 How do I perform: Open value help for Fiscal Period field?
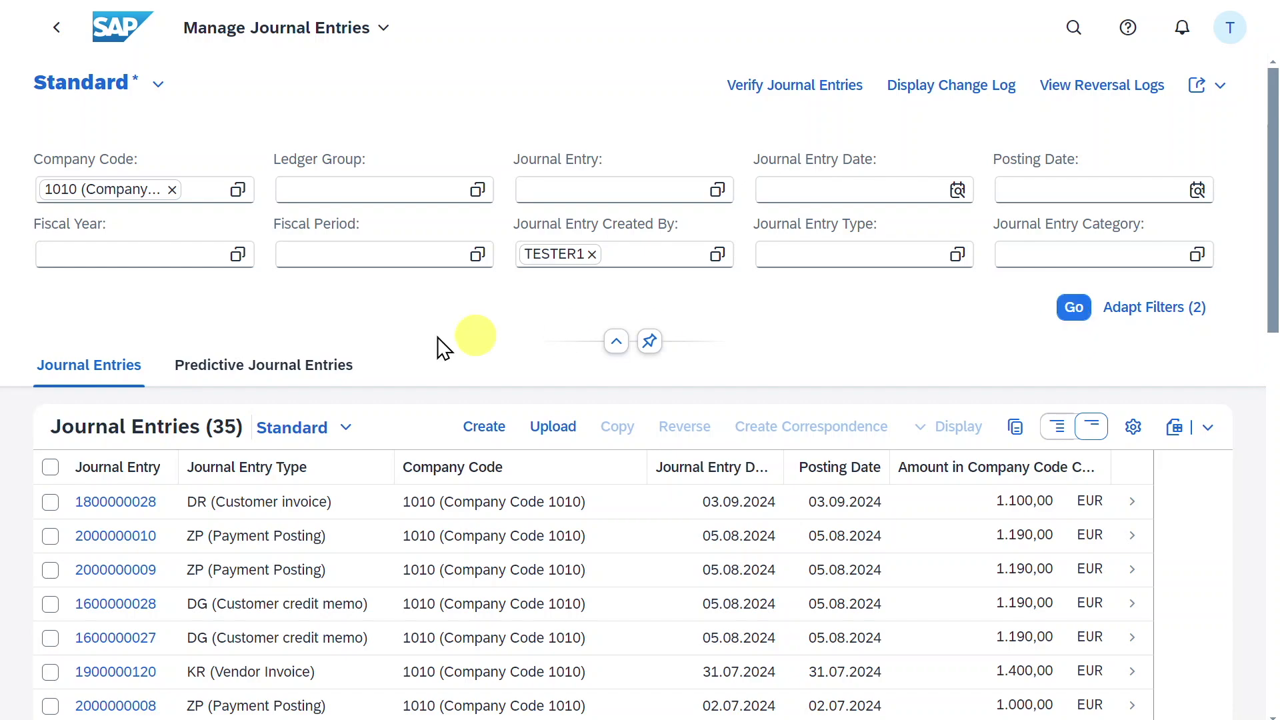(x=478, y=255)
